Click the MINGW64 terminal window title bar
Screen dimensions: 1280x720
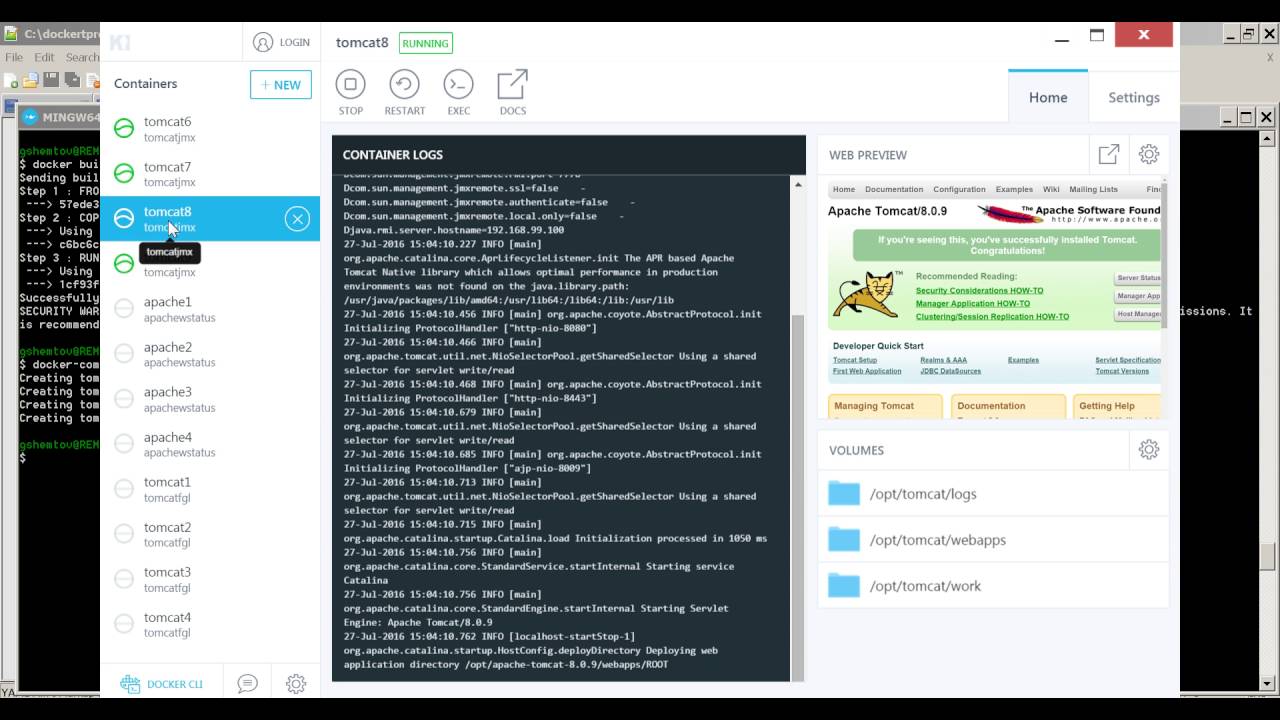[x=60, y=117]
